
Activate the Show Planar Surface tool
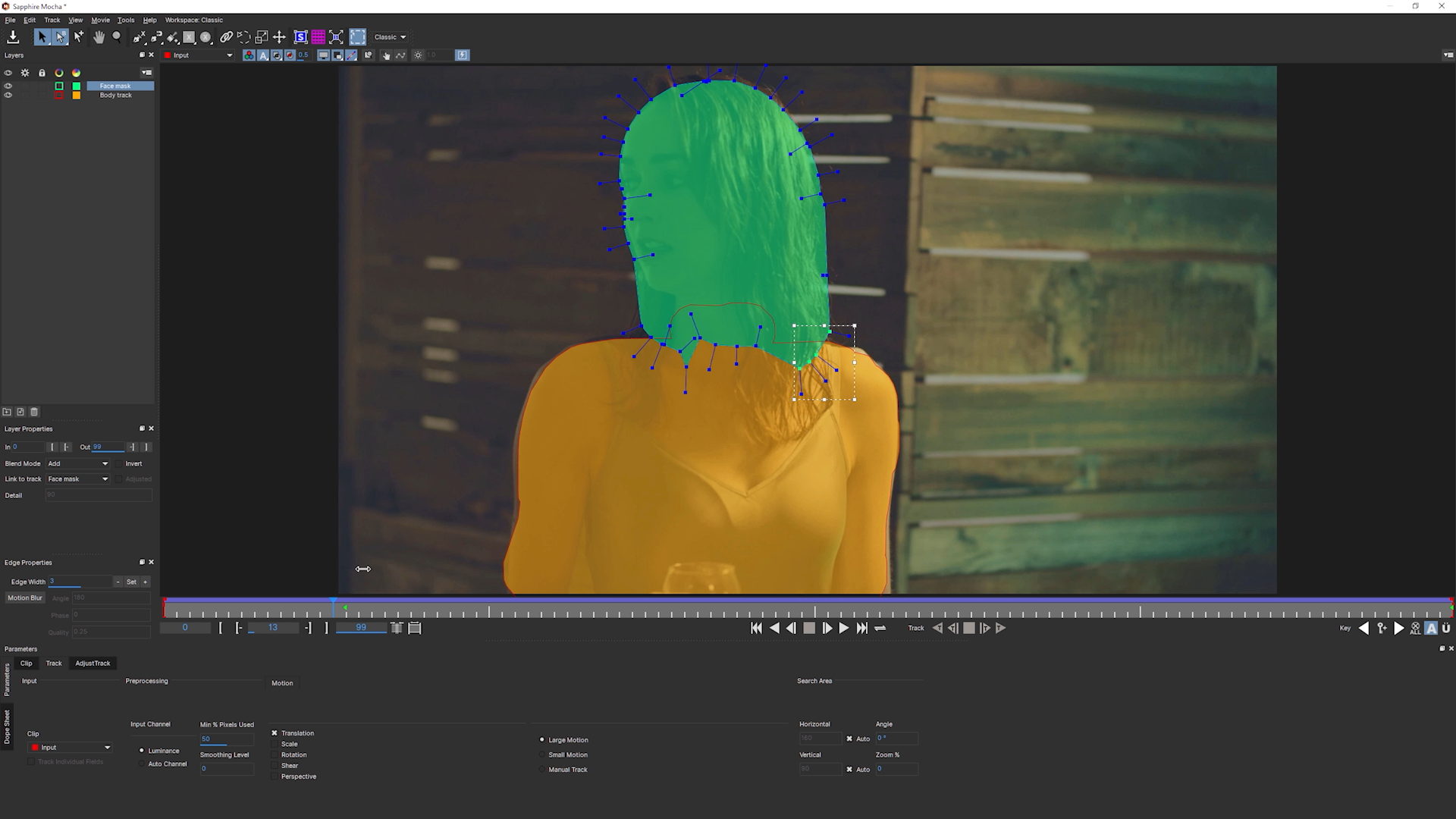(300, 36)
